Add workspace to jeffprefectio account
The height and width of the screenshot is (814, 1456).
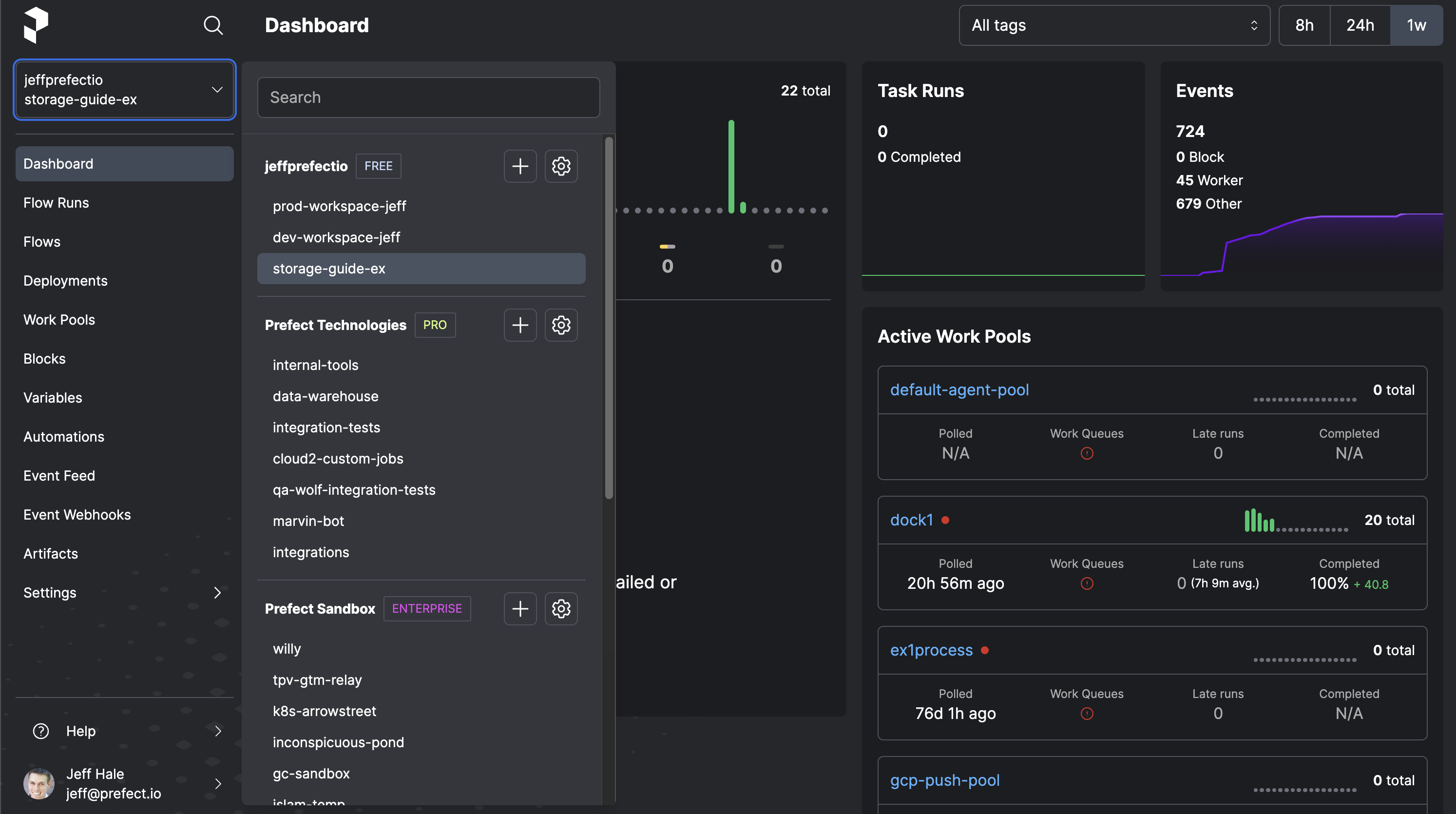520,166
